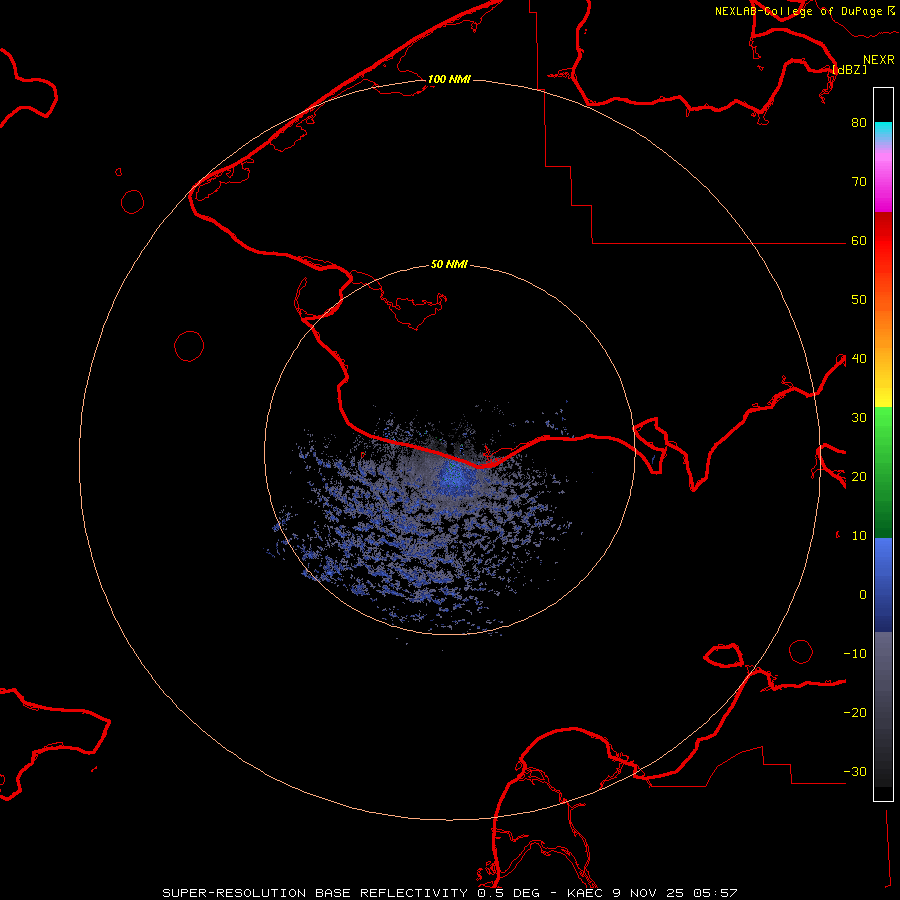Viewport: 900px width, 900px height.
Task: Click the green segment of the dBZ color bar
Action: [883, 472]
